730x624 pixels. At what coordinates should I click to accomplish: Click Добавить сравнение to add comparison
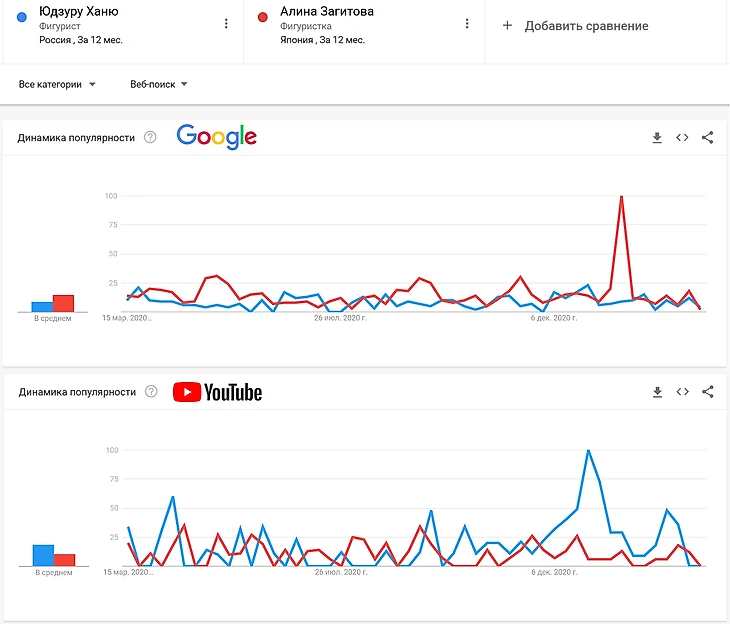click(x=575, y=26)
